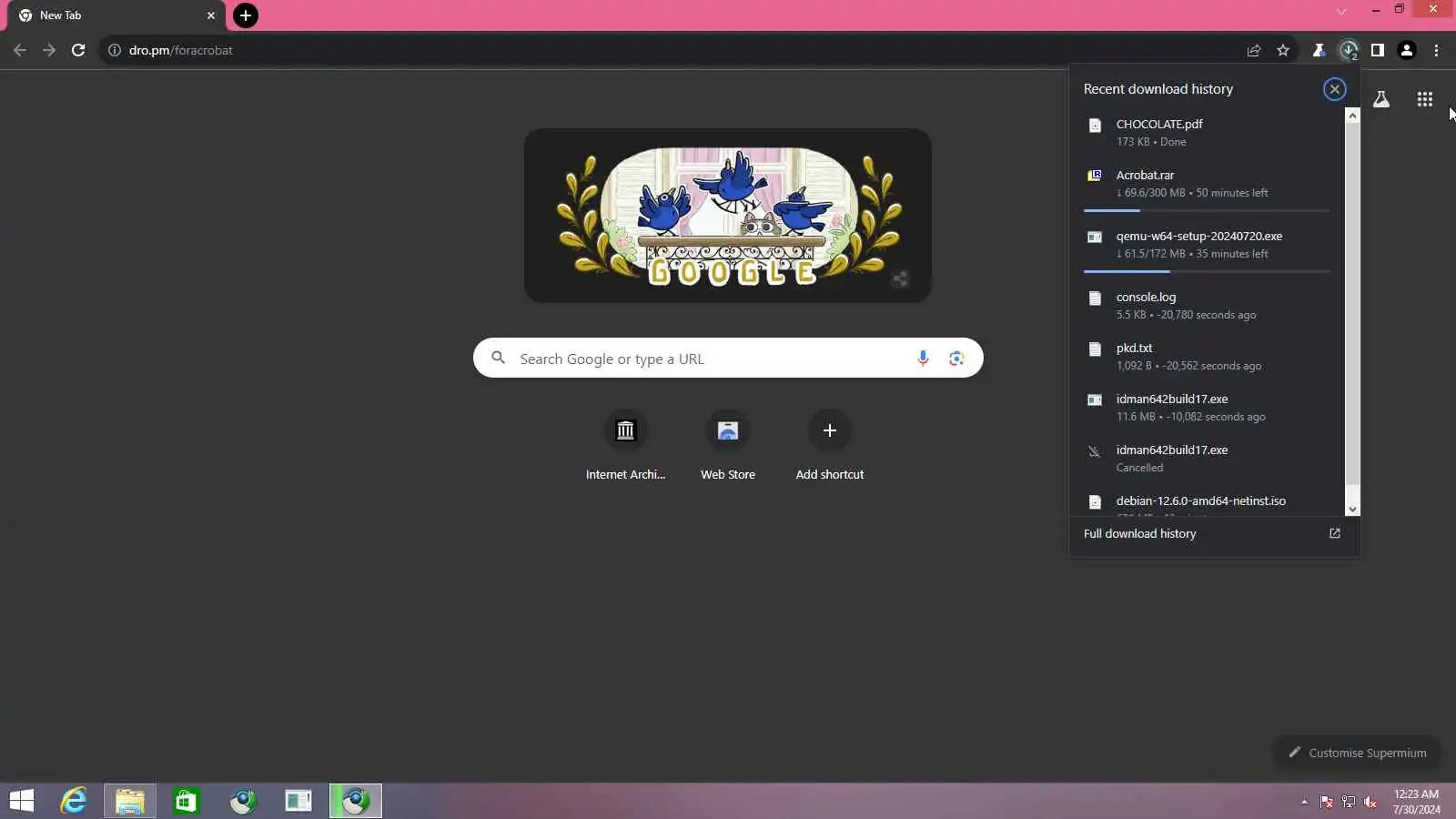Viewport: 1456px width, 819px height.
Task: Click the address bar URL field
Action: coord(673,50)
